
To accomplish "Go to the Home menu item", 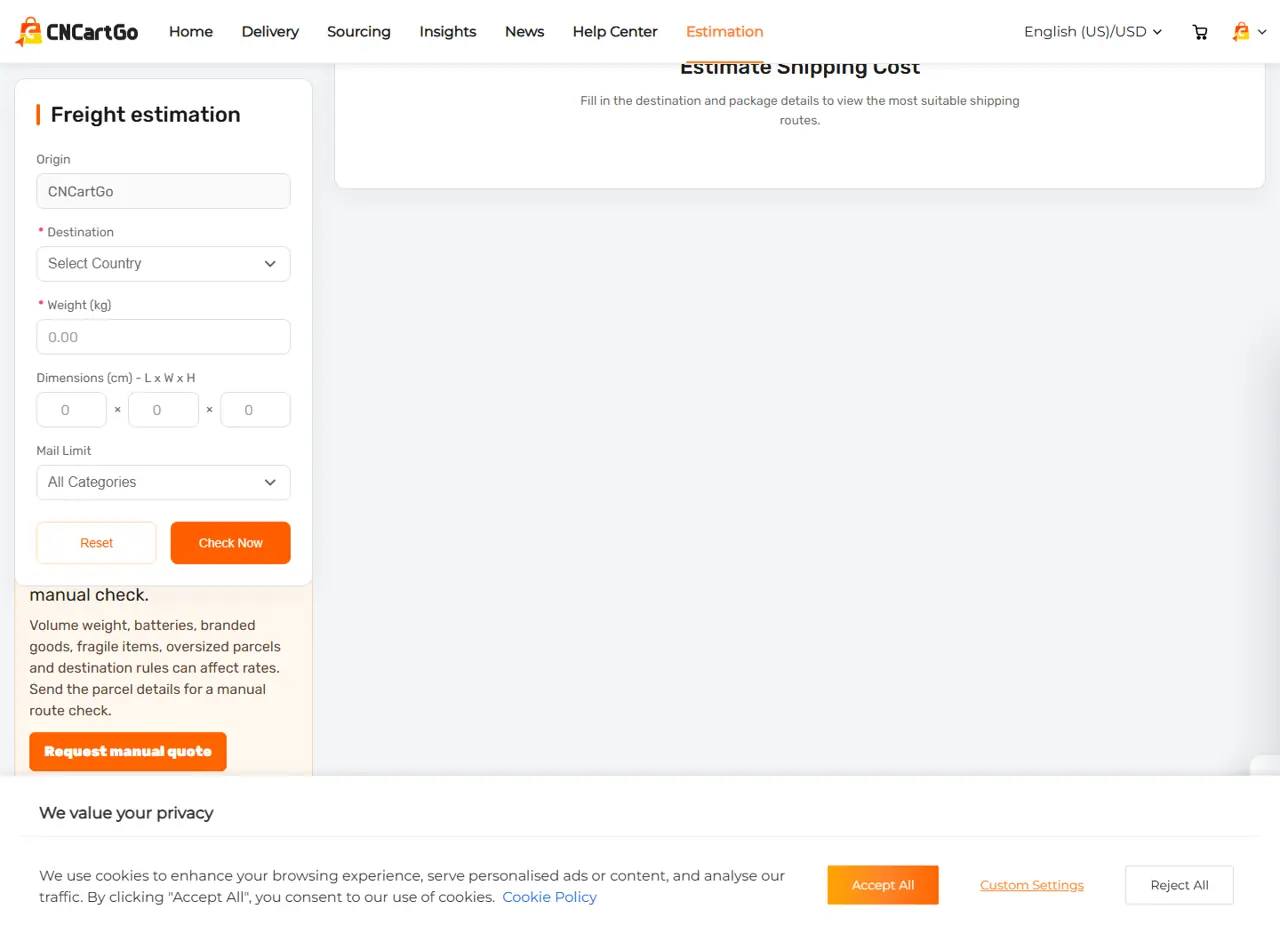I will pyautogui.click(x=191, y=32).
